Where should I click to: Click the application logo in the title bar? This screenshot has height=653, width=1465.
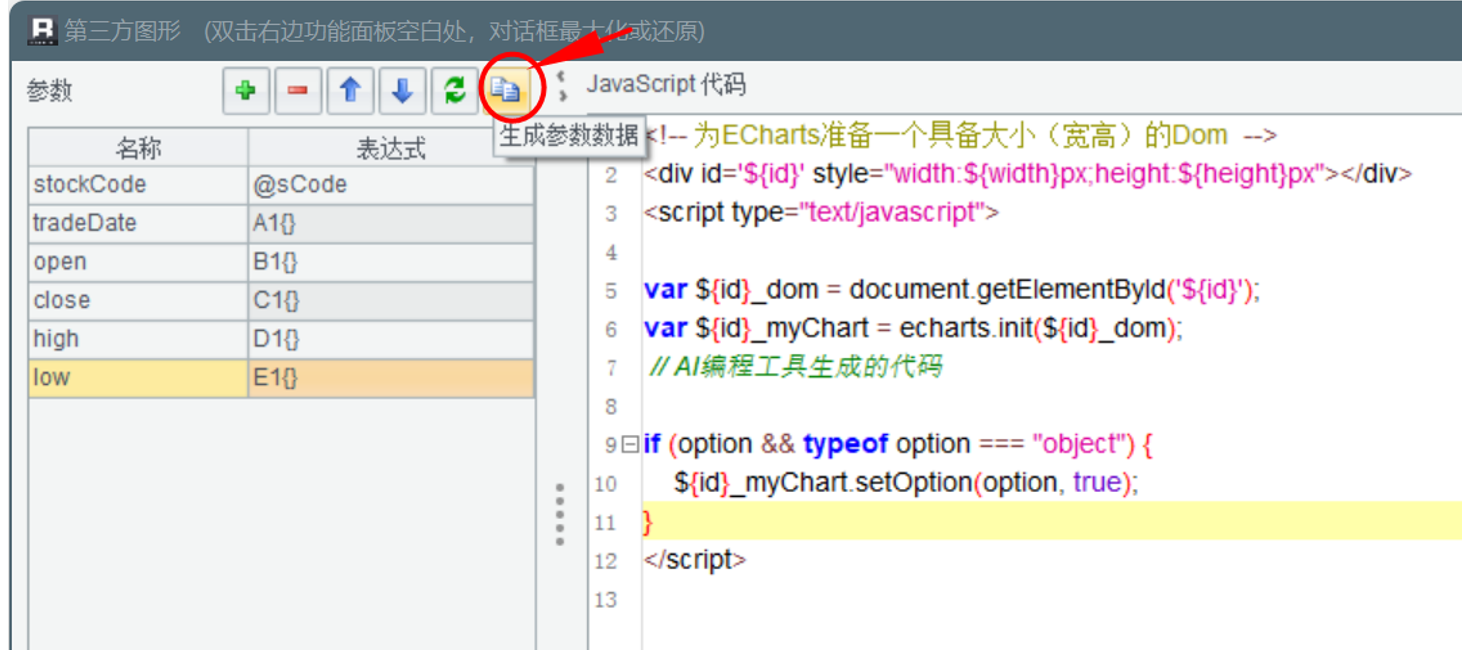point(42,31)
